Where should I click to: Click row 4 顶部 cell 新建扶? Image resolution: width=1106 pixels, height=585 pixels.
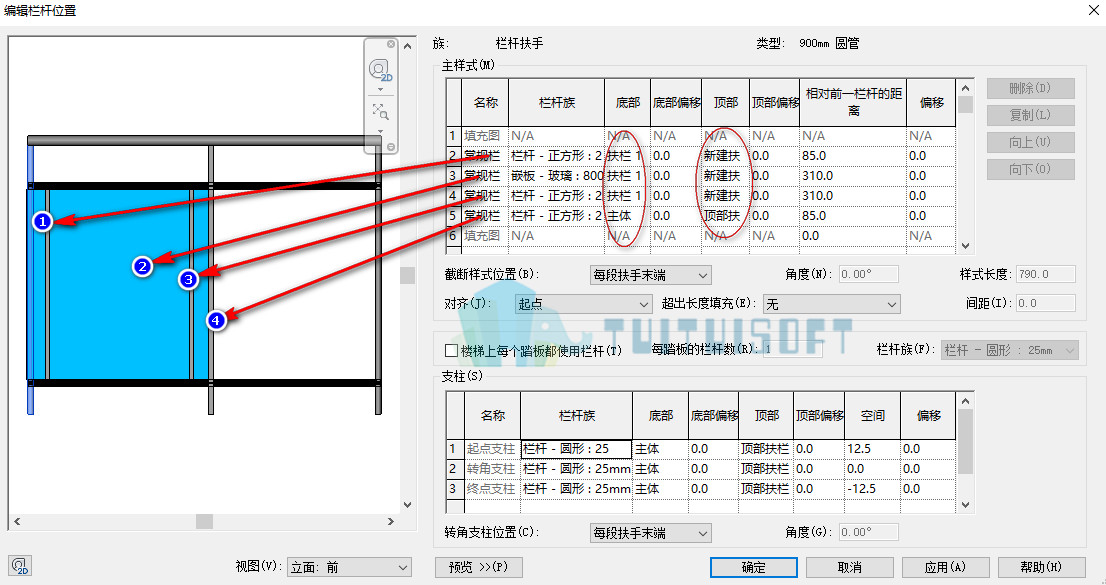click(725, 195)
